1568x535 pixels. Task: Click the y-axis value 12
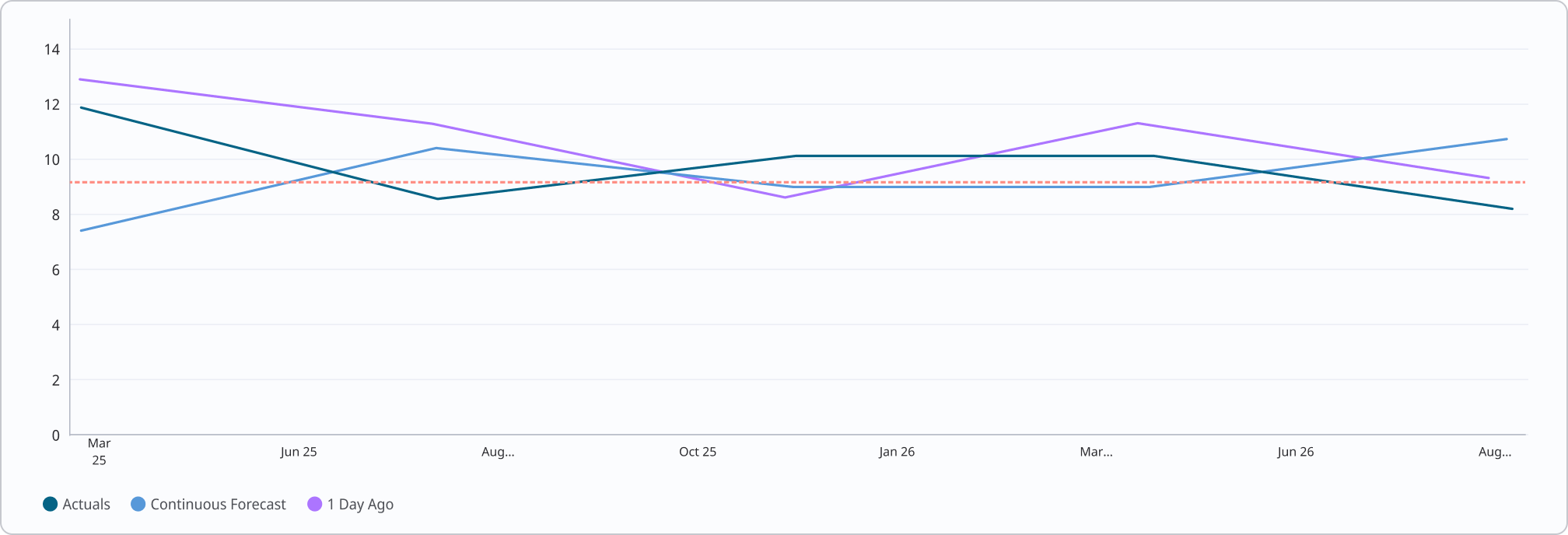(52, 105)
